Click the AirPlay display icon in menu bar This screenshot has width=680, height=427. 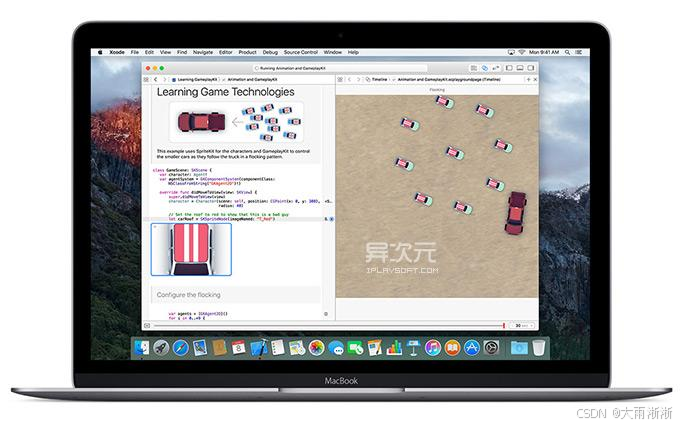click(x=511, y=52)
